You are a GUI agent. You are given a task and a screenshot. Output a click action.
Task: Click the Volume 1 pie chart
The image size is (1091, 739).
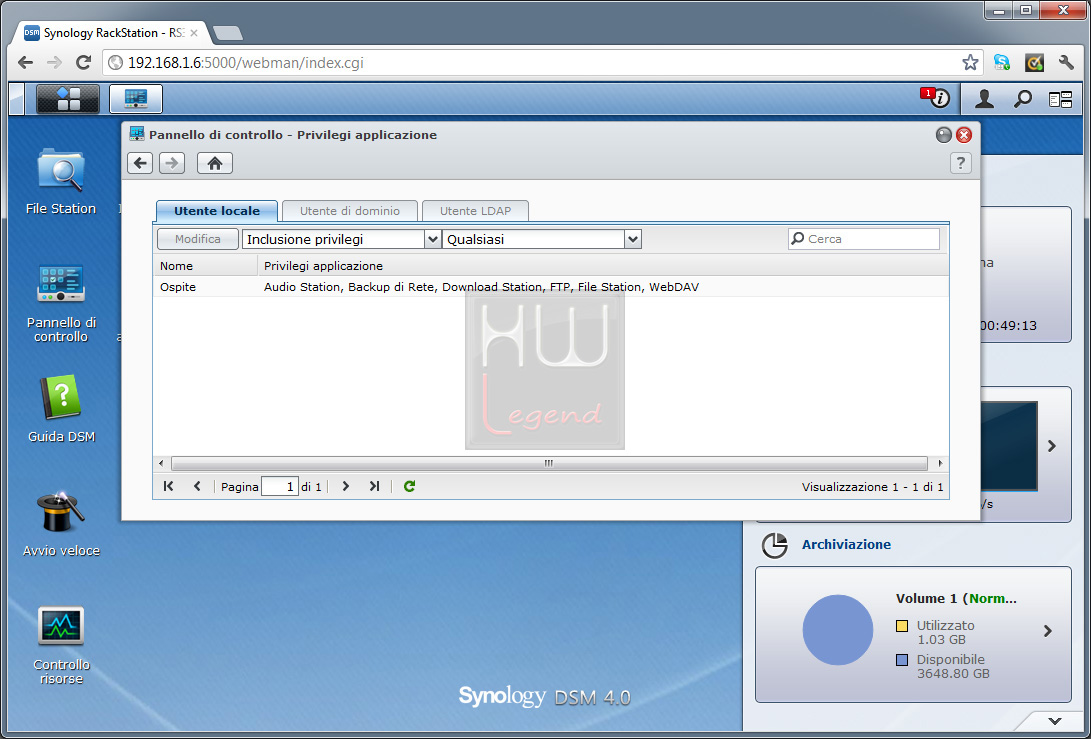[x=838, y=630]
